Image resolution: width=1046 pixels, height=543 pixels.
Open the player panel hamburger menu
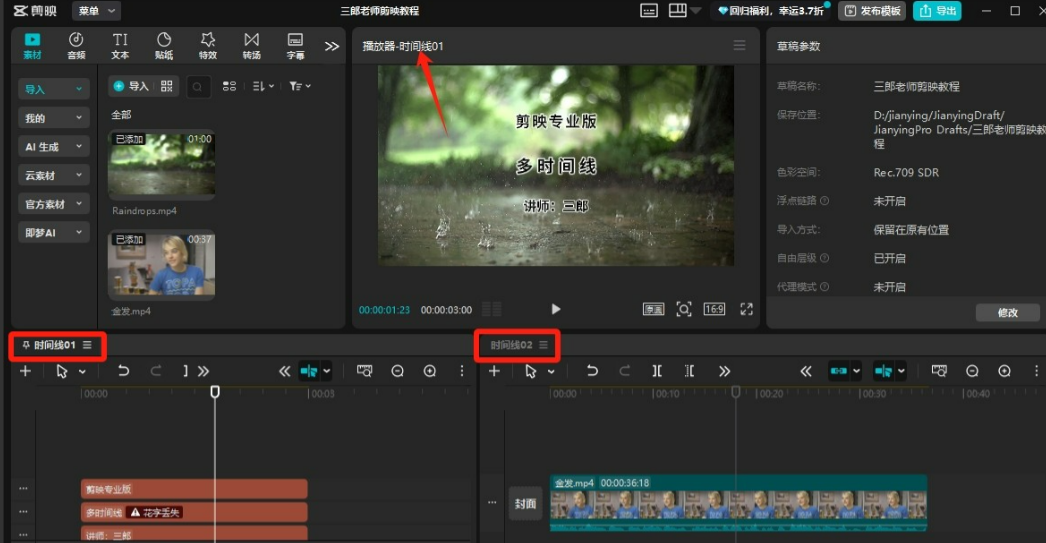(x=739, y=45)
